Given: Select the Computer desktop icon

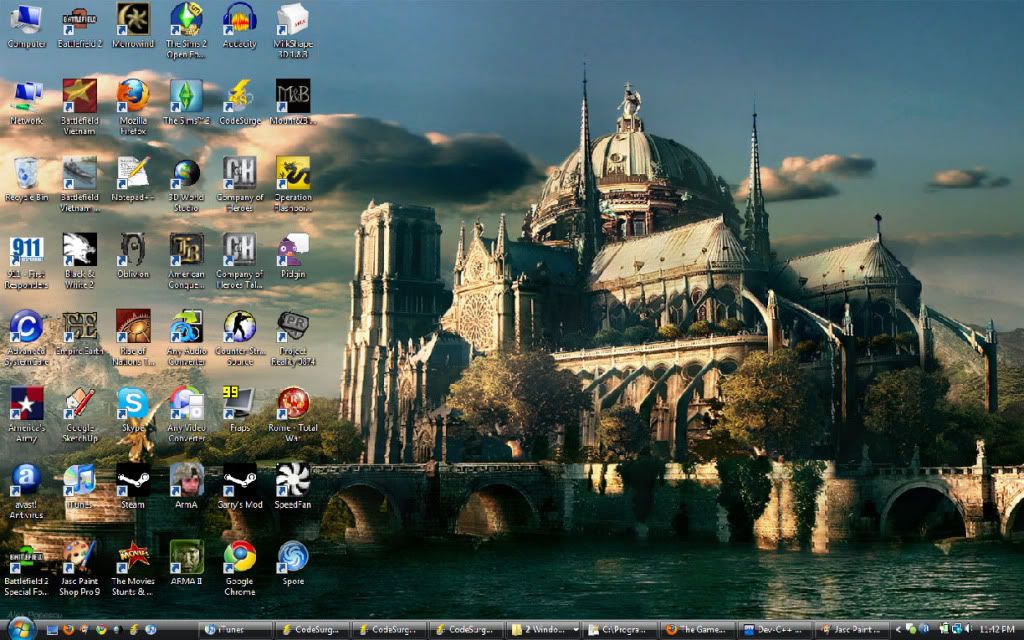Looking at the screenshot, I should click(26, 26).
